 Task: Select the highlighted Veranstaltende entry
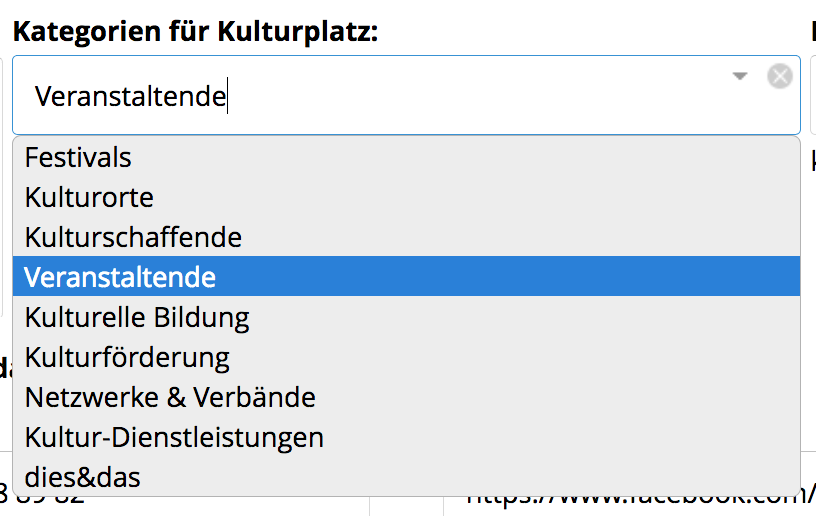coord(406,276)
